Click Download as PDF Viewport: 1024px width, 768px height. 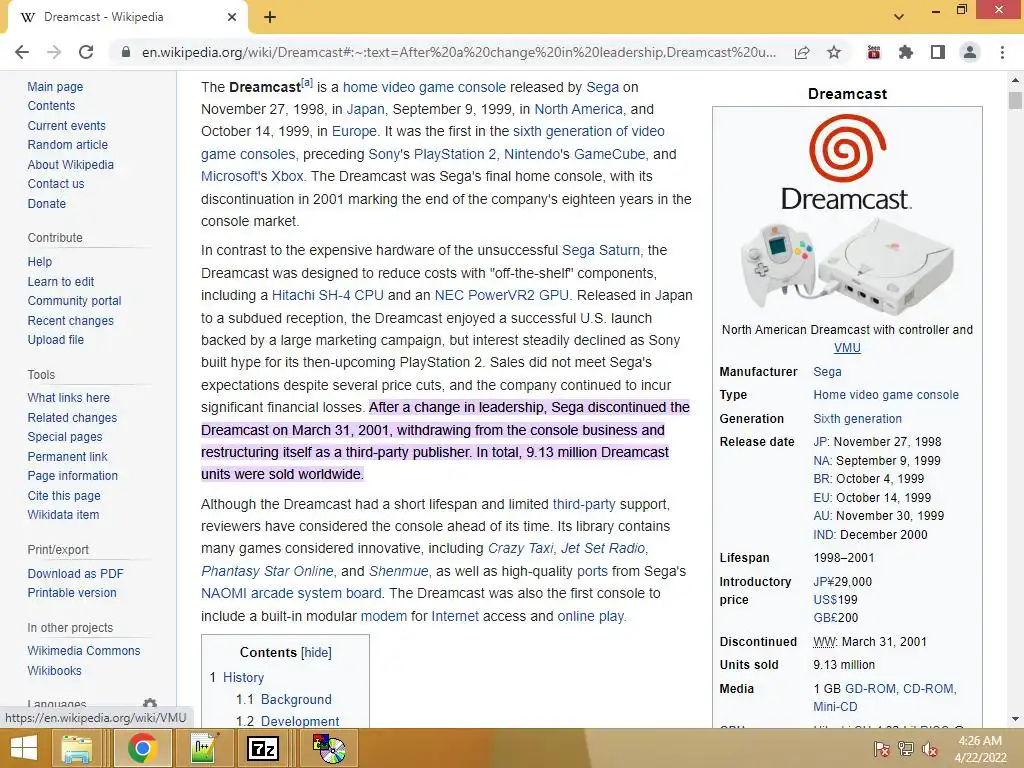75,573
